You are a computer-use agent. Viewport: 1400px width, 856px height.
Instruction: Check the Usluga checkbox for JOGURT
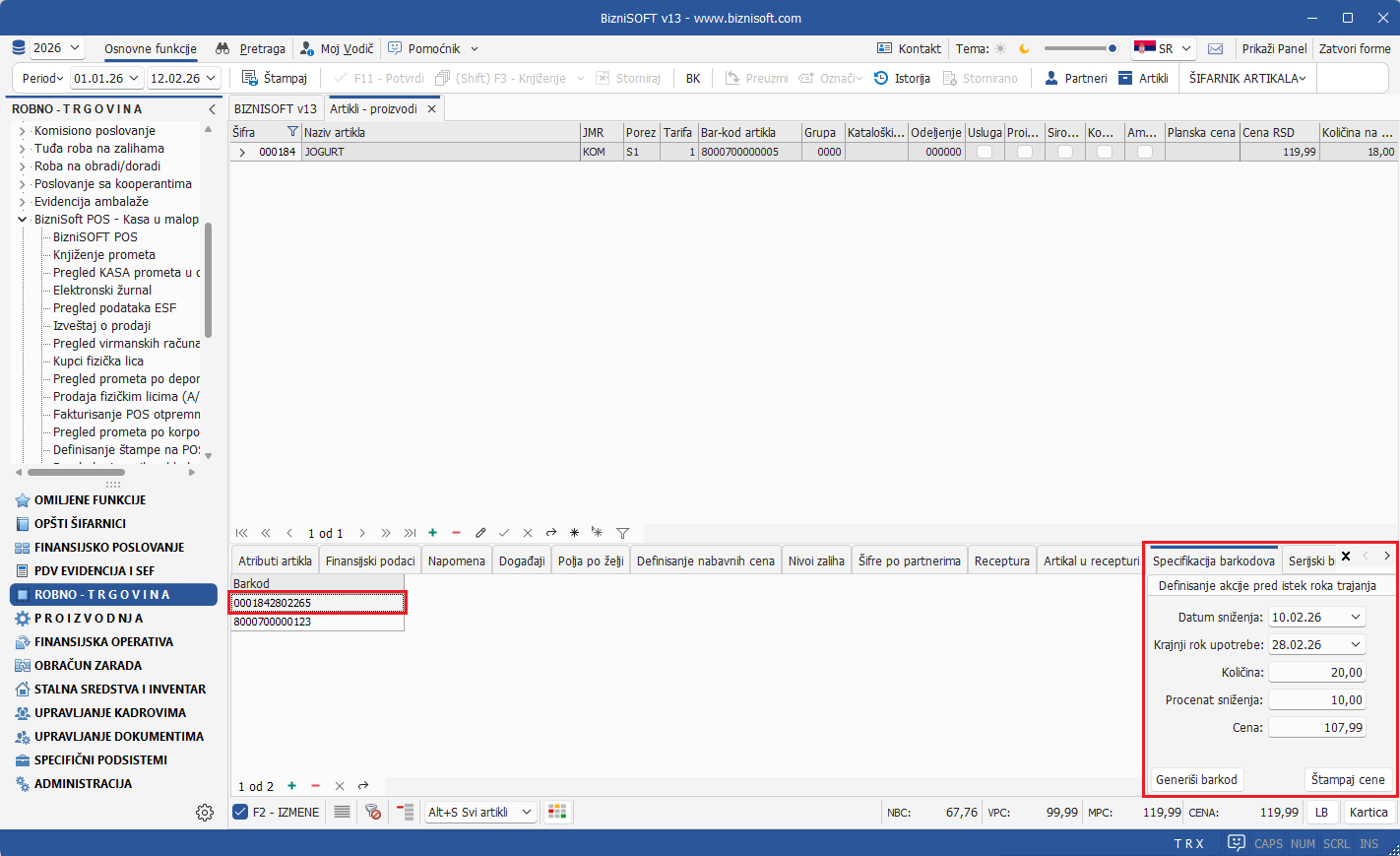pyautogui.click(x=985, y=152)
